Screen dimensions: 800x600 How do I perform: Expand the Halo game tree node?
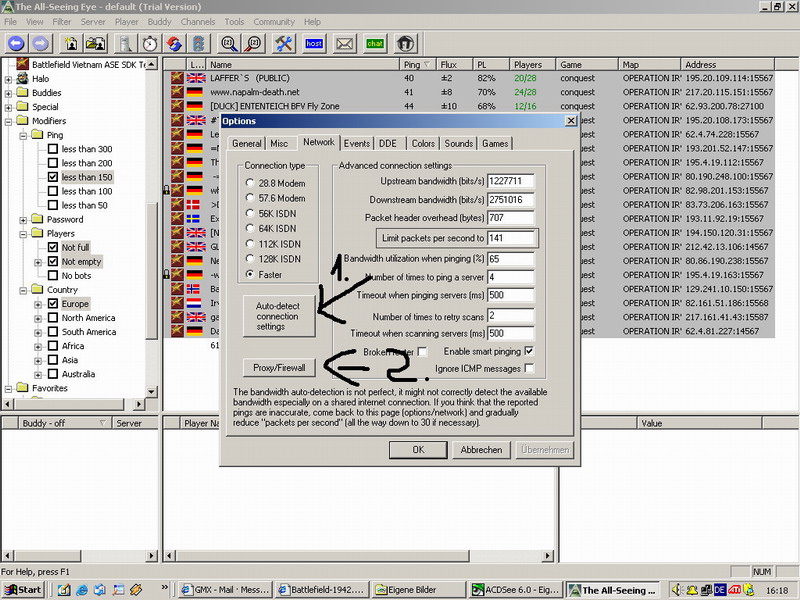(x=9, y=79)
